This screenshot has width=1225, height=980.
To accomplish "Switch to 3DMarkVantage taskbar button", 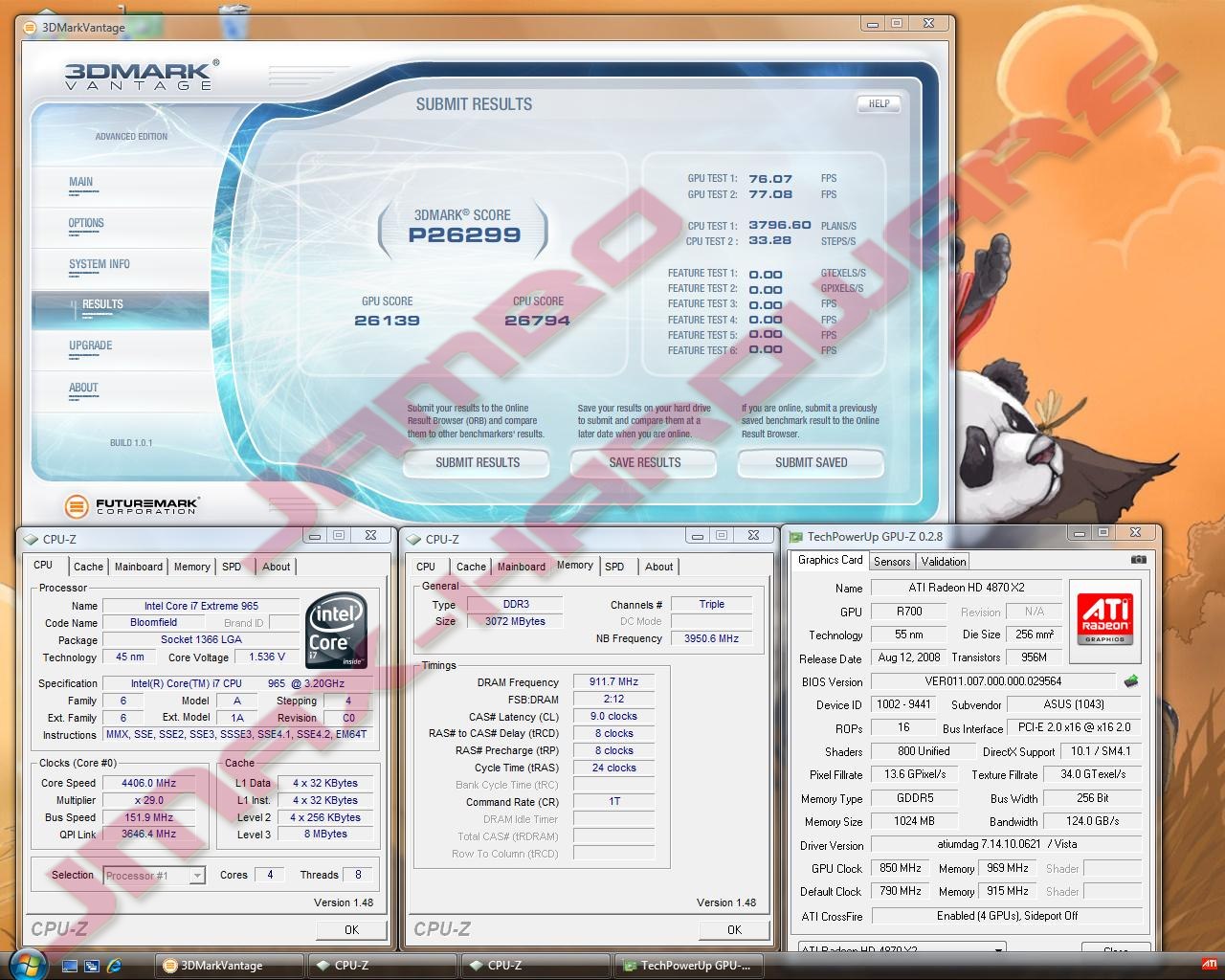I will click(x=231, y=965).
